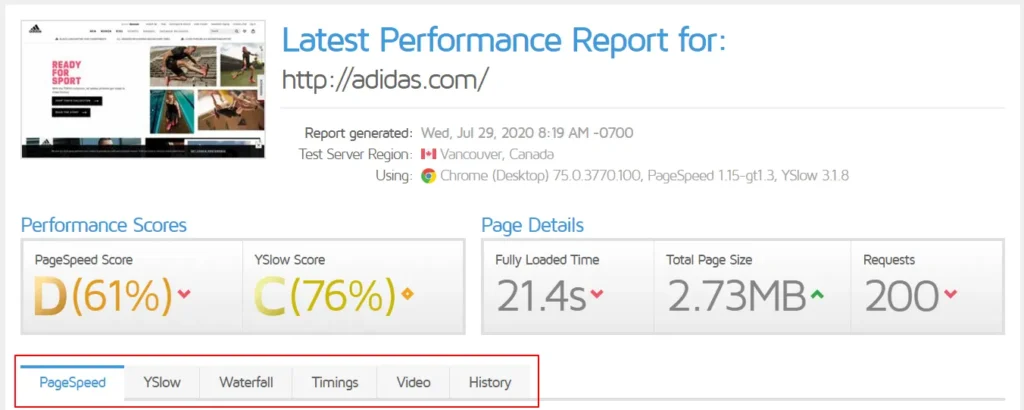Click the red arrow beside PageSpeed score
Viewport: 1024px width, 410px height.
[184, 294]
